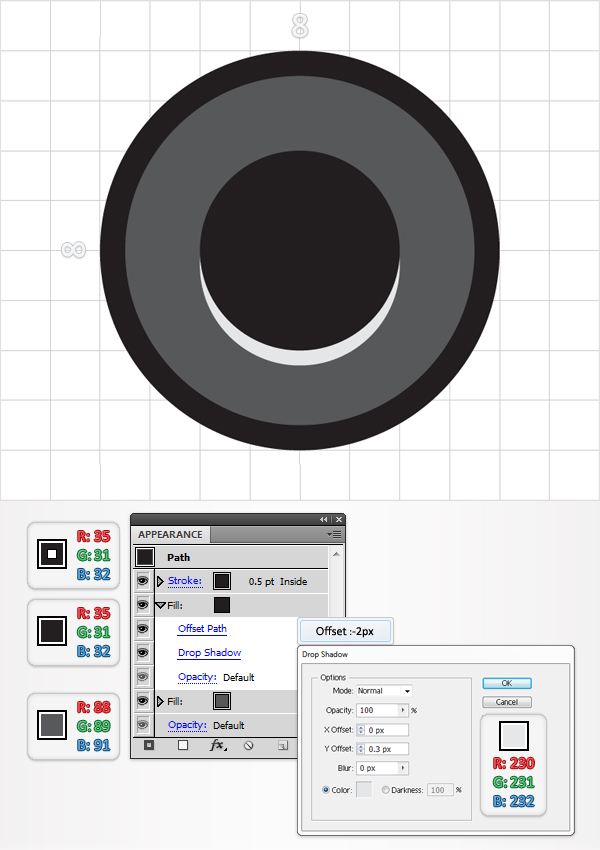Toggle visibility of the expanded dark Fill

tap(143, 605)
